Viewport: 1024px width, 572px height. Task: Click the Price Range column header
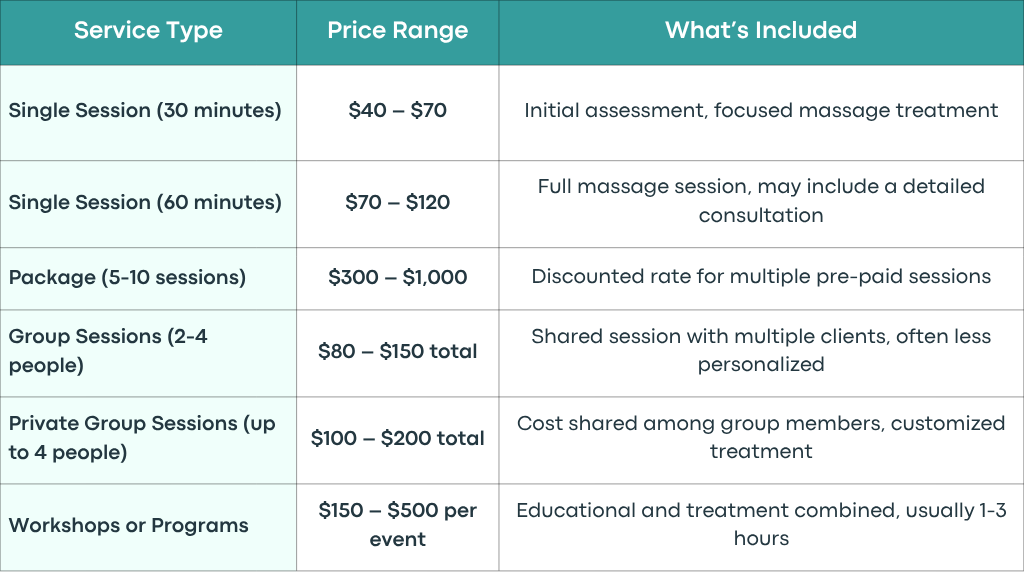coord(398,31)
